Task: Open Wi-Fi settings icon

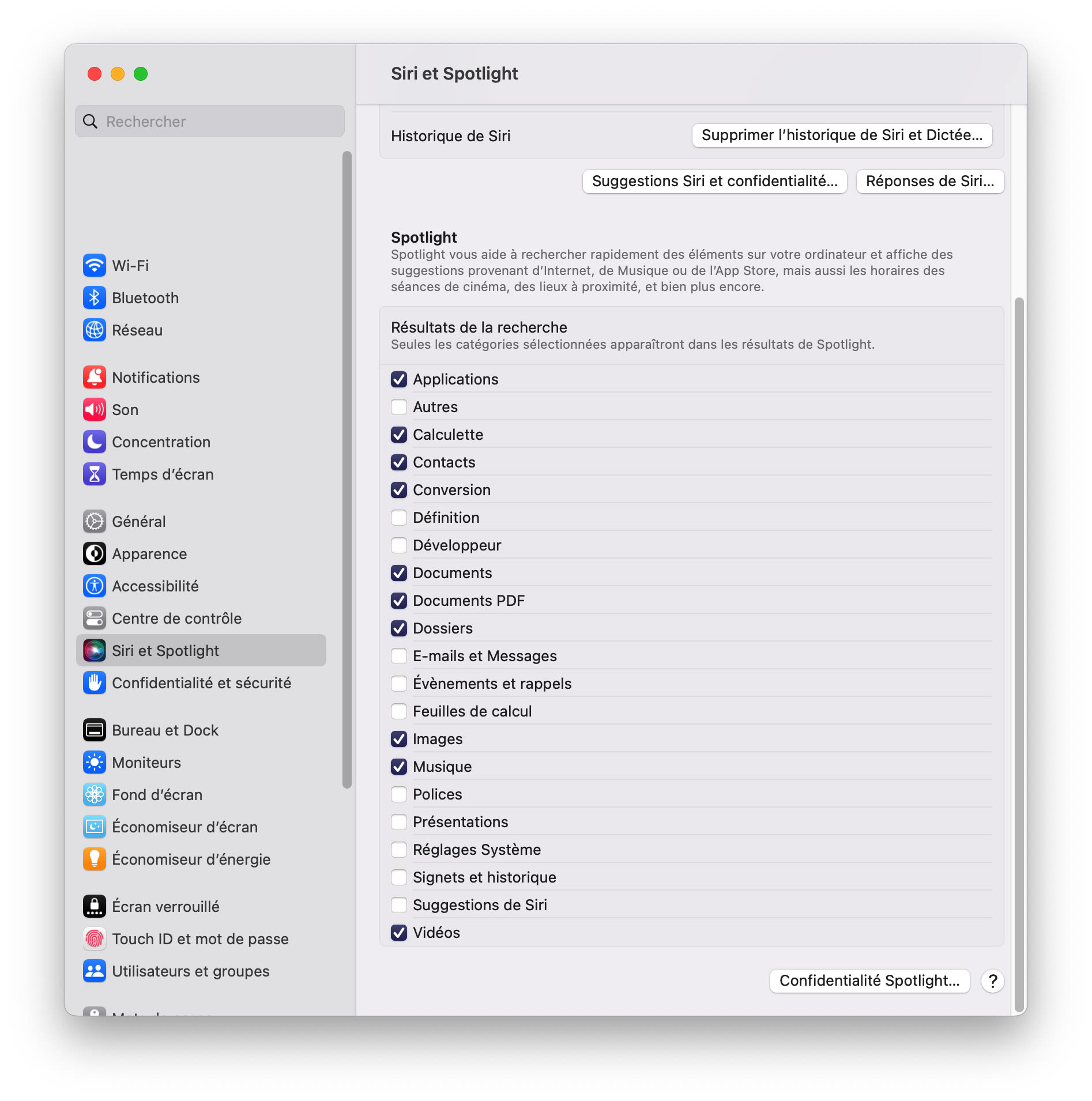Action: coord(94,265)
